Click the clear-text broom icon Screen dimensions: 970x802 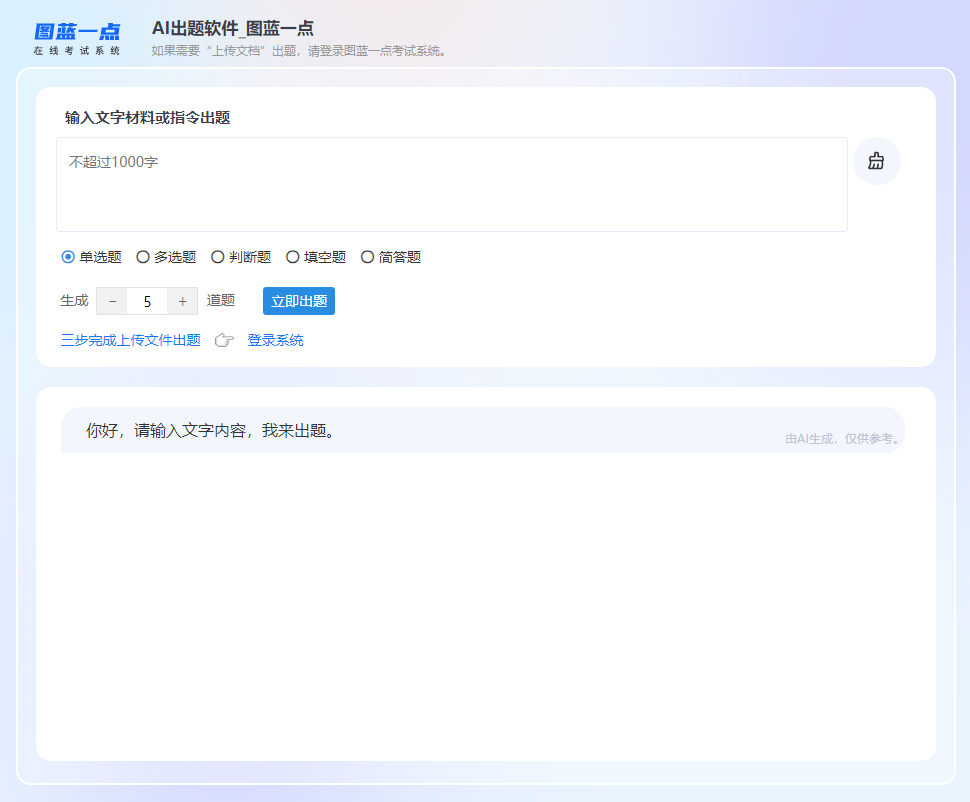click(876, 161)
